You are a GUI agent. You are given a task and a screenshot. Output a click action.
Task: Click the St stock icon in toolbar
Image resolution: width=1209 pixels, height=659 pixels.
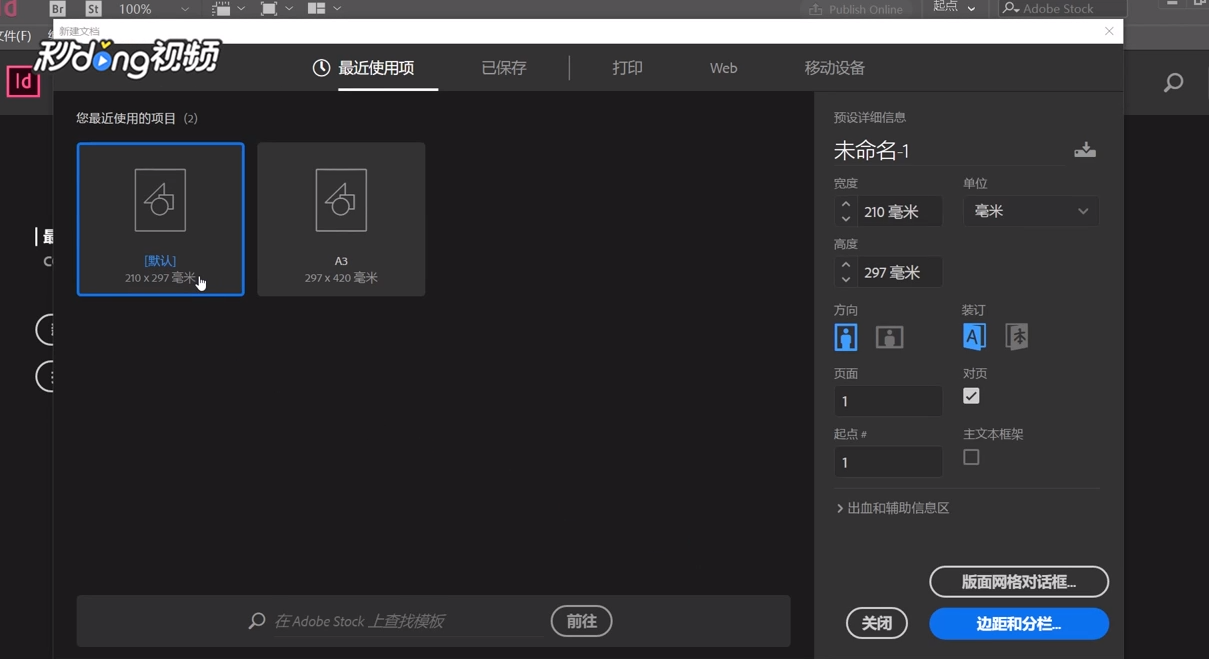point(92,8)
